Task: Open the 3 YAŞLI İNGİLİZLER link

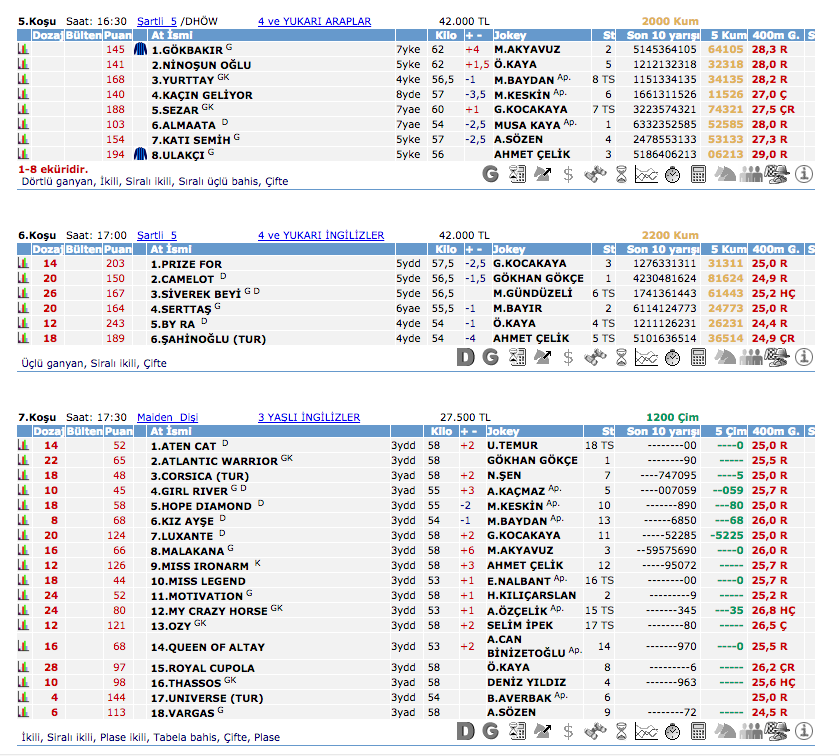Action: (309, 417)
